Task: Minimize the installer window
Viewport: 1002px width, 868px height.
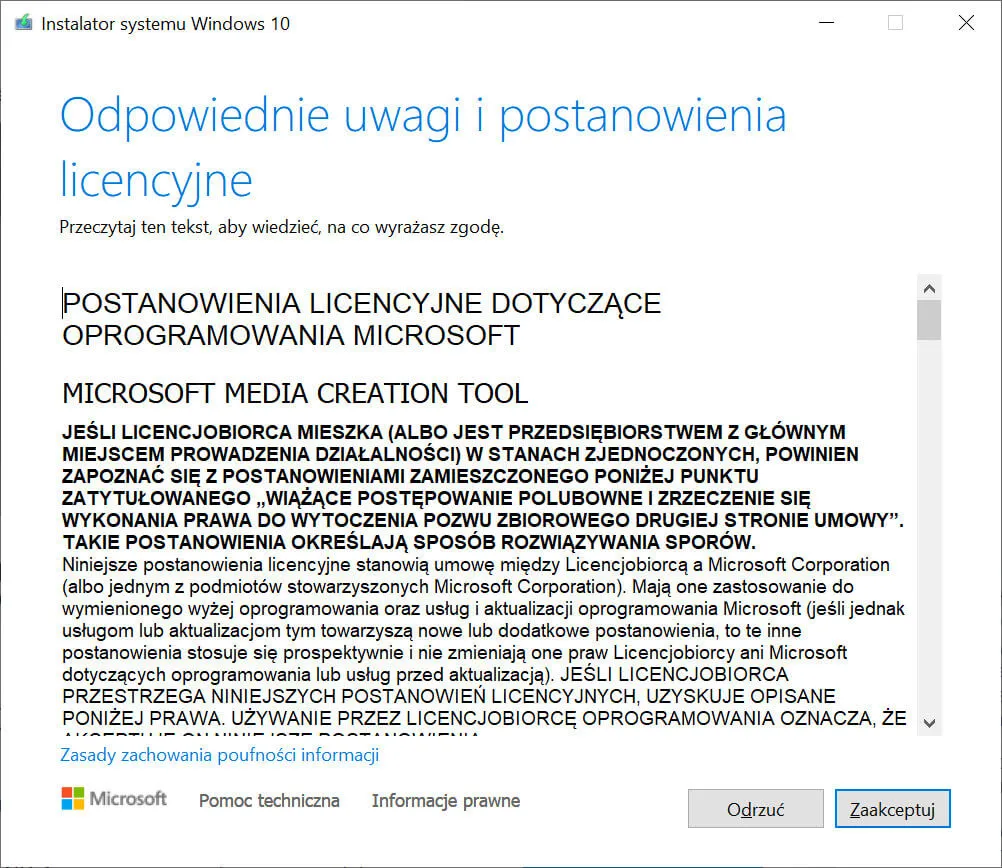Action: (825, 23)
